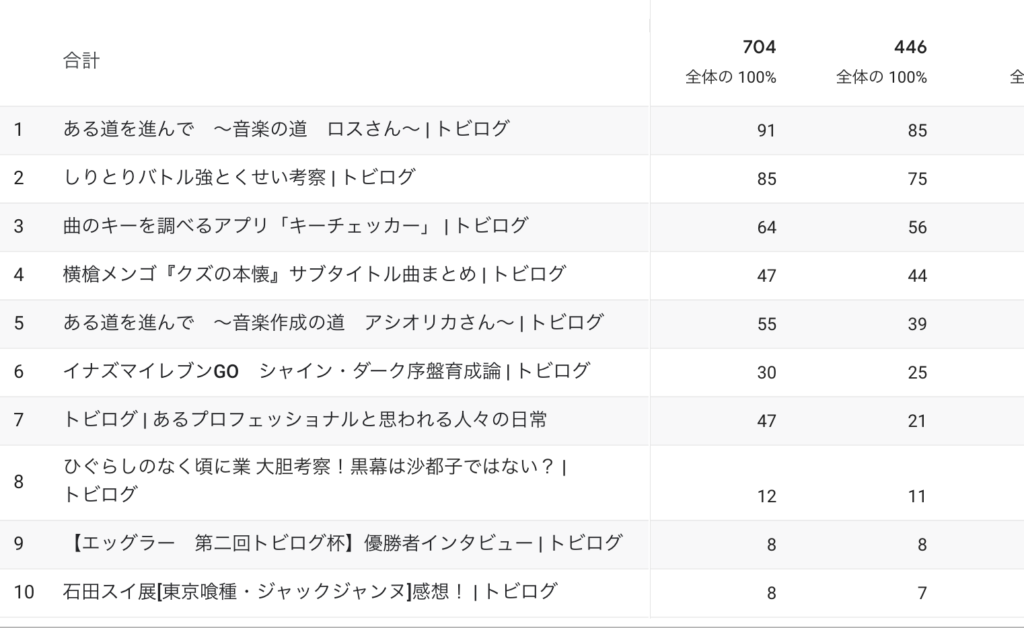This screenshot has height=628, width=1024.
Task: Click value 75 in しりとりバトル row
Action: point(917,179)
